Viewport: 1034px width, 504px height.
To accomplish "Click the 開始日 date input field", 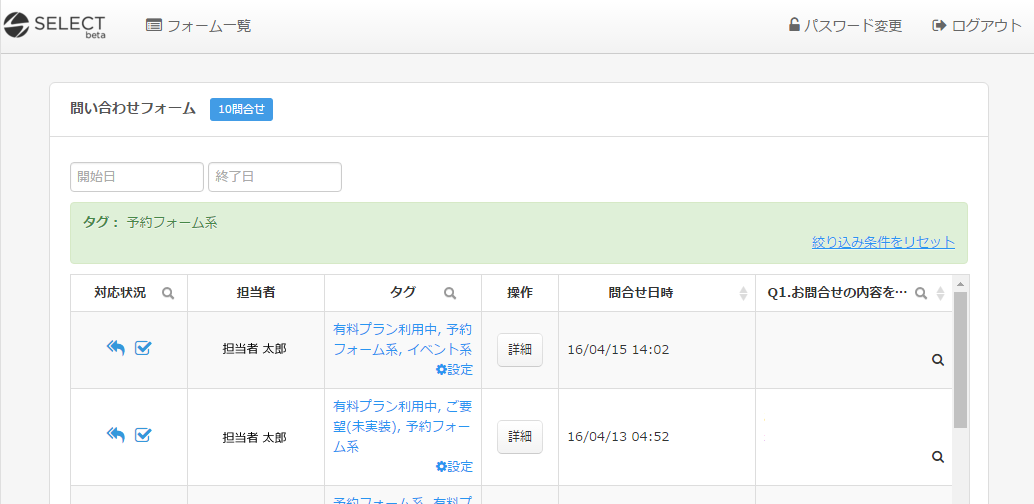I will point(137,177).
